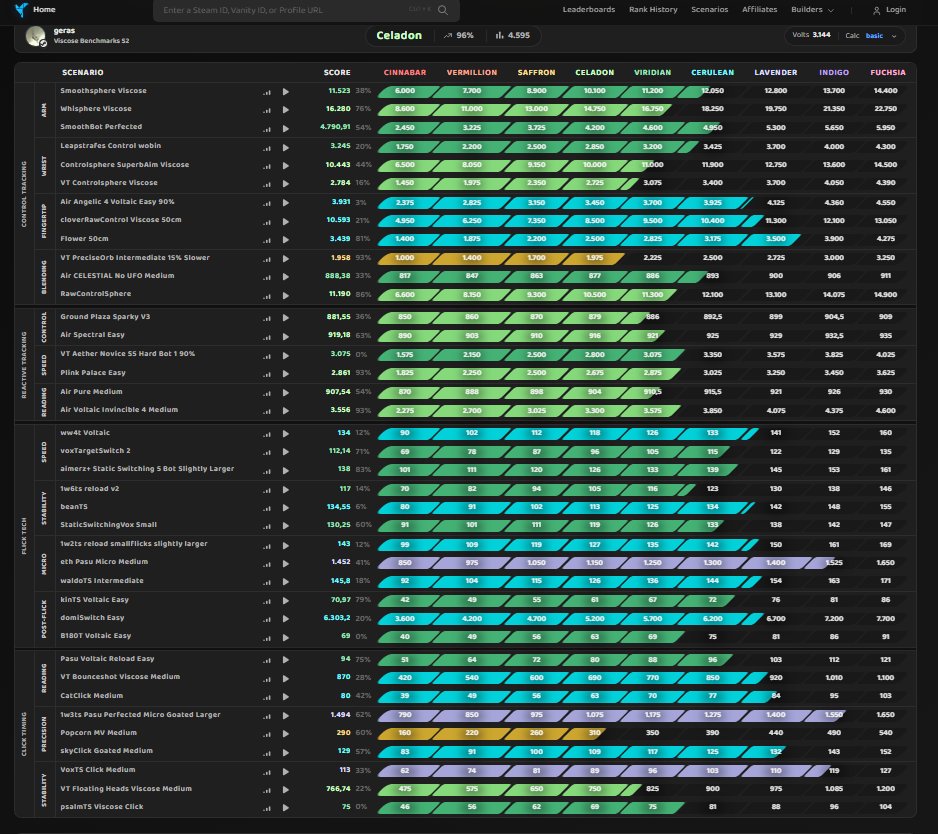
Task: Click the 96% rank progress stat
Action: [x=458, y=36]
